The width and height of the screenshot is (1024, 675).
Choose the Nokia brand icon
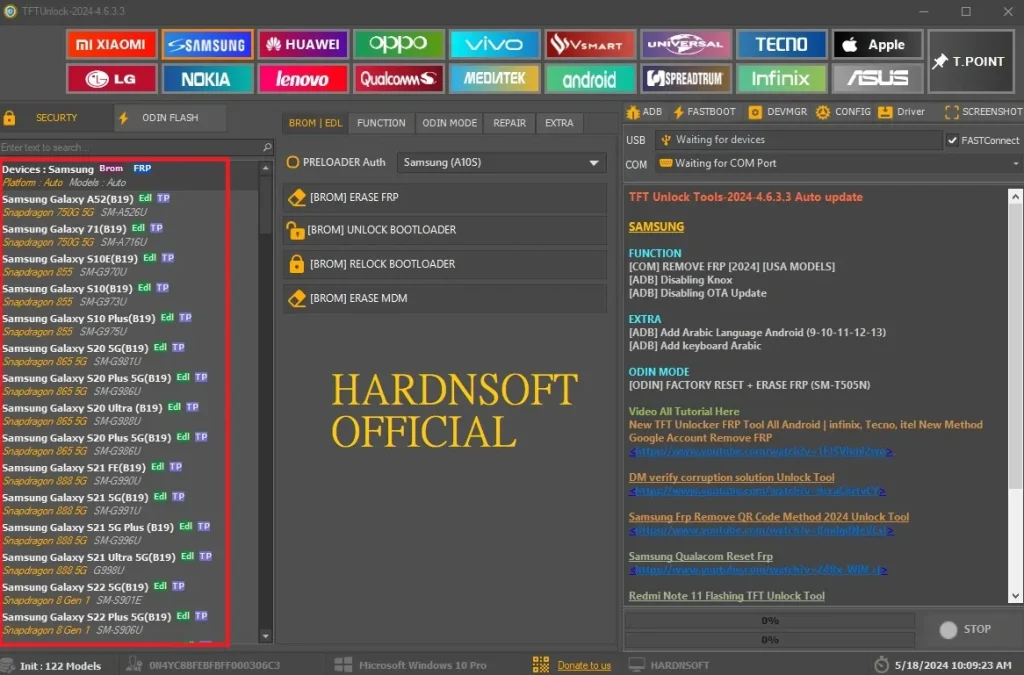[x=207, y=79]
